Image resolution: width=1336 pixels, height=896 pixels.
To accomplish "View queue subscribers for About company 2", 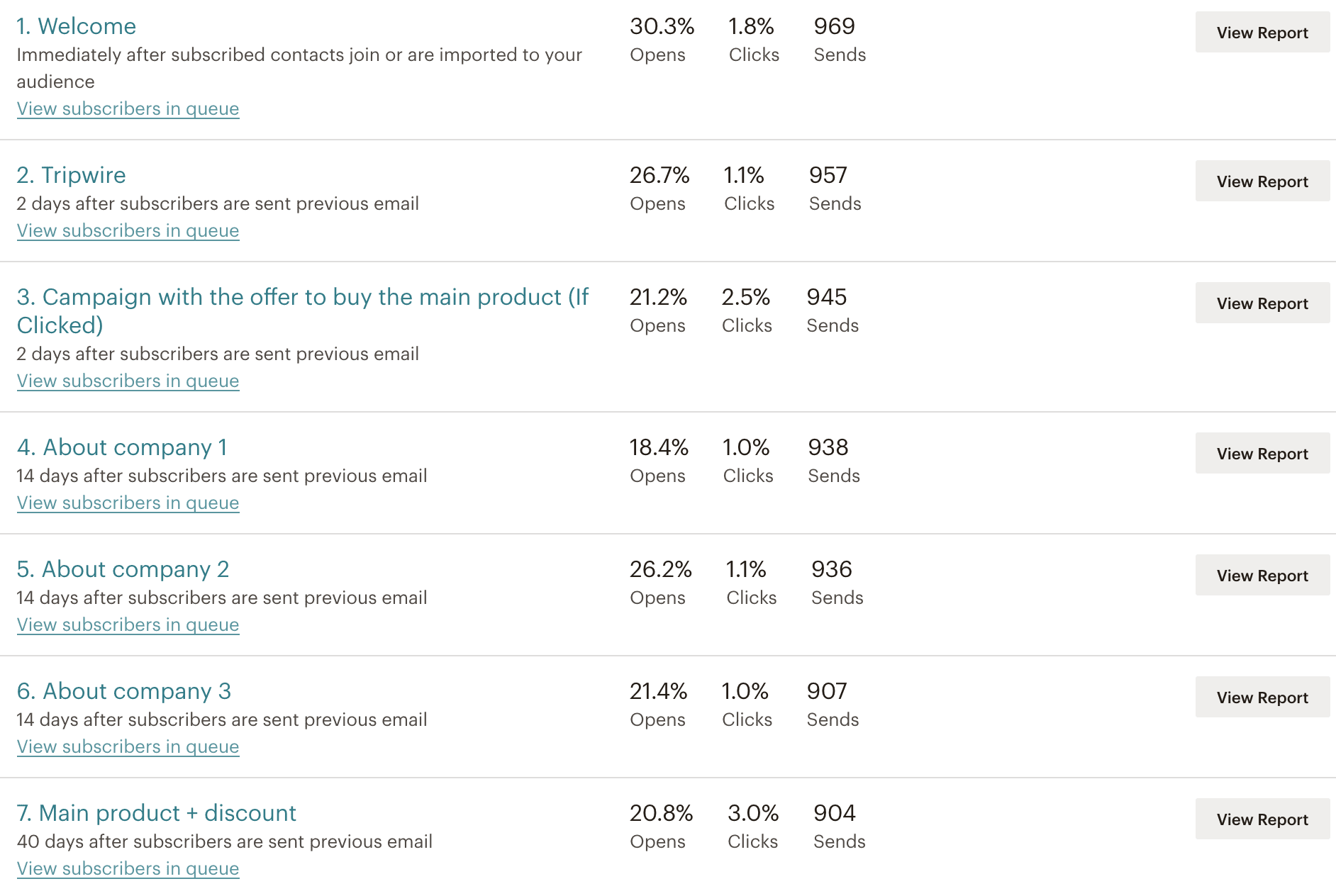I will click(x=128, y=625).
